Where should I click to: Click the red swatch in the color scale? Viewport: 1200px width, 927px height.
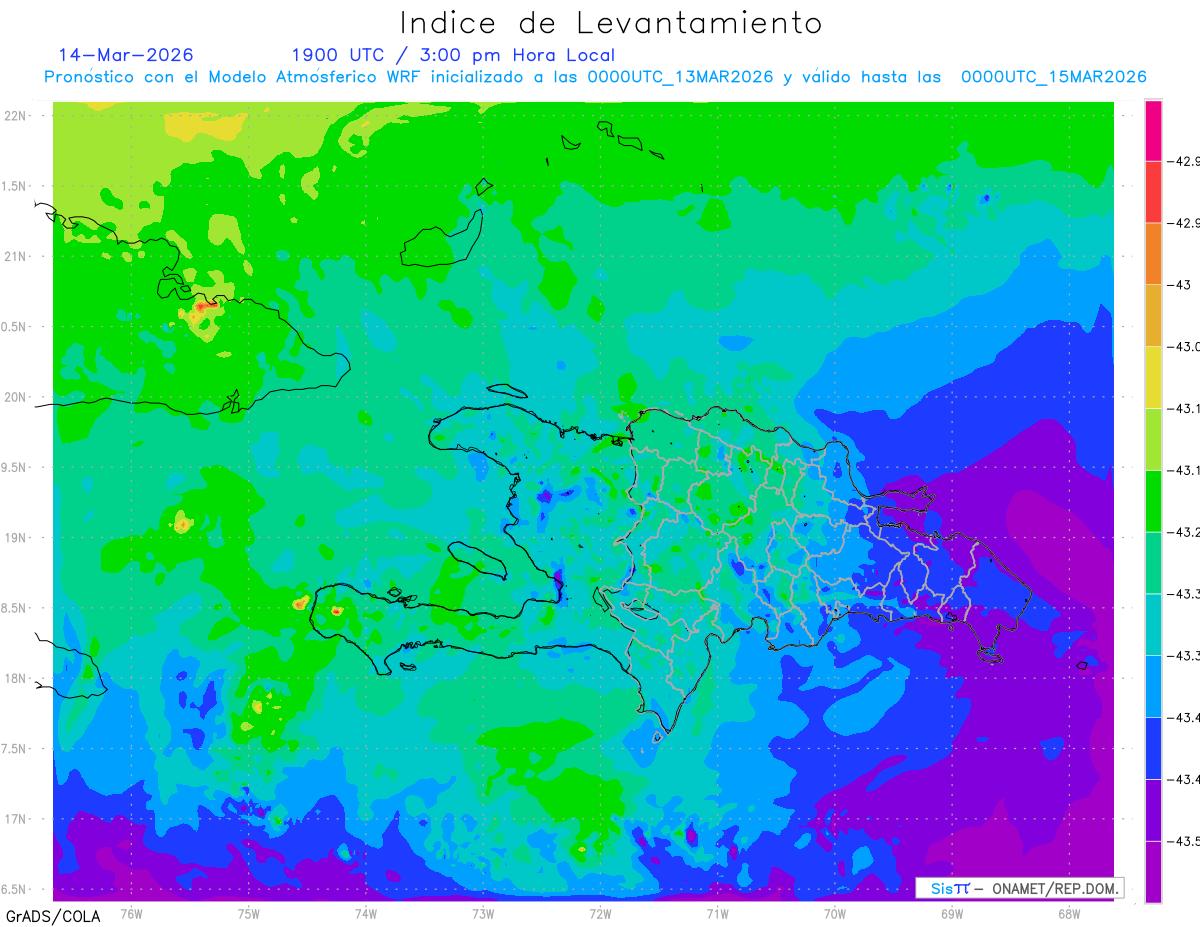[1153, 192]
